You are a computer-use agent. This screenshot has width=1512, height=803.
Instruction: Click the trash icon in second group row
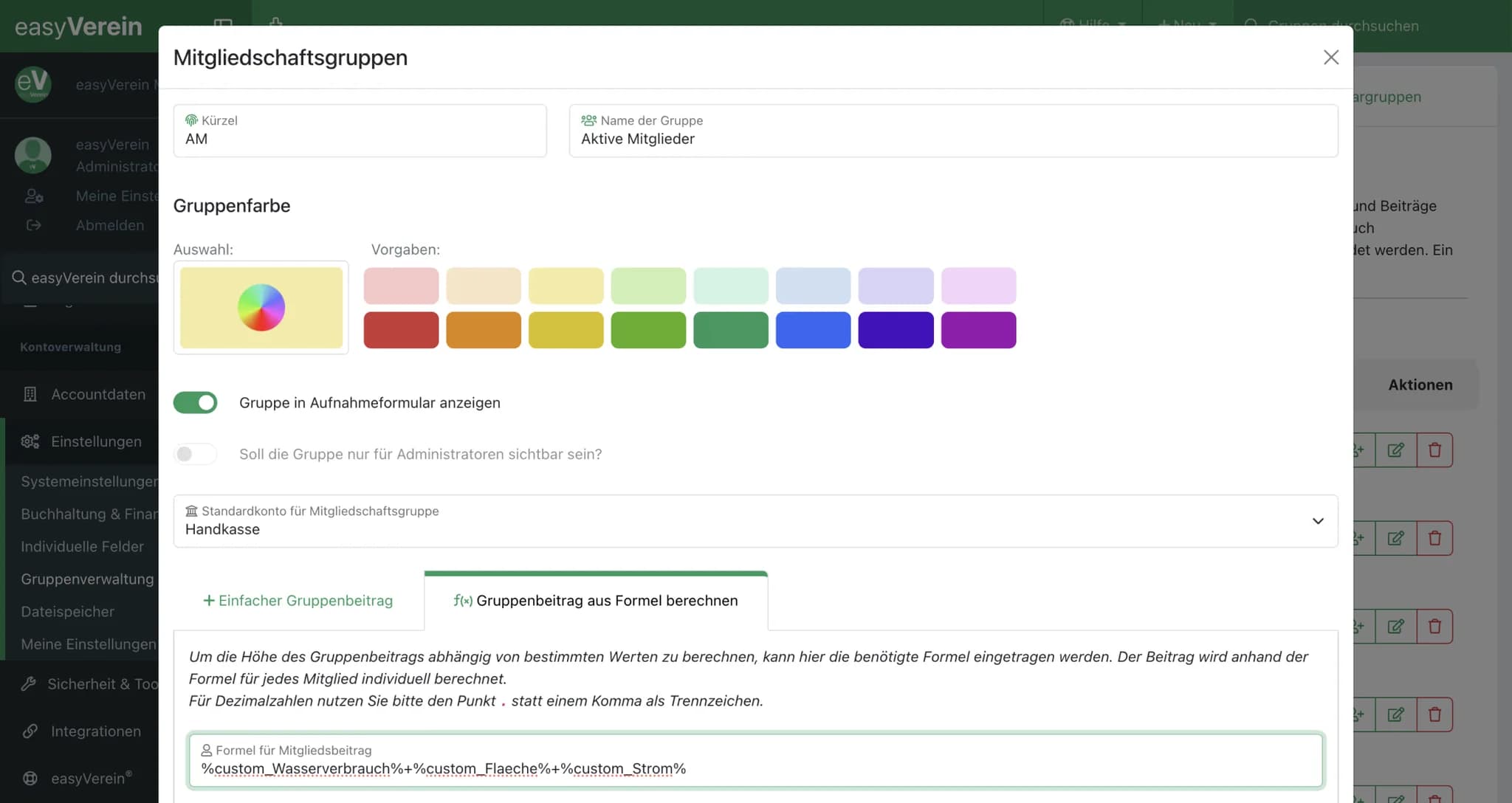click(x=1434, y=538)
